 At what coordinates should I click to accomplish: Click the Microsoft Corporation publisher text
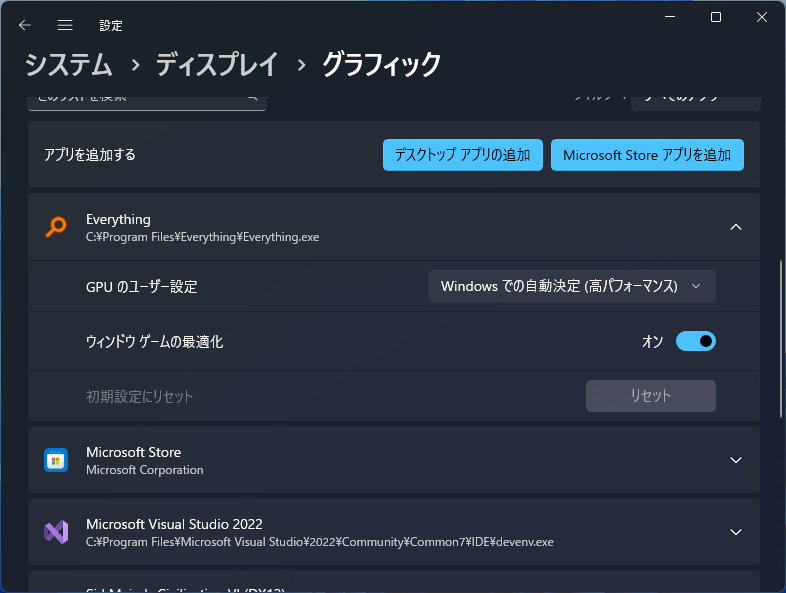pos(145,470)
